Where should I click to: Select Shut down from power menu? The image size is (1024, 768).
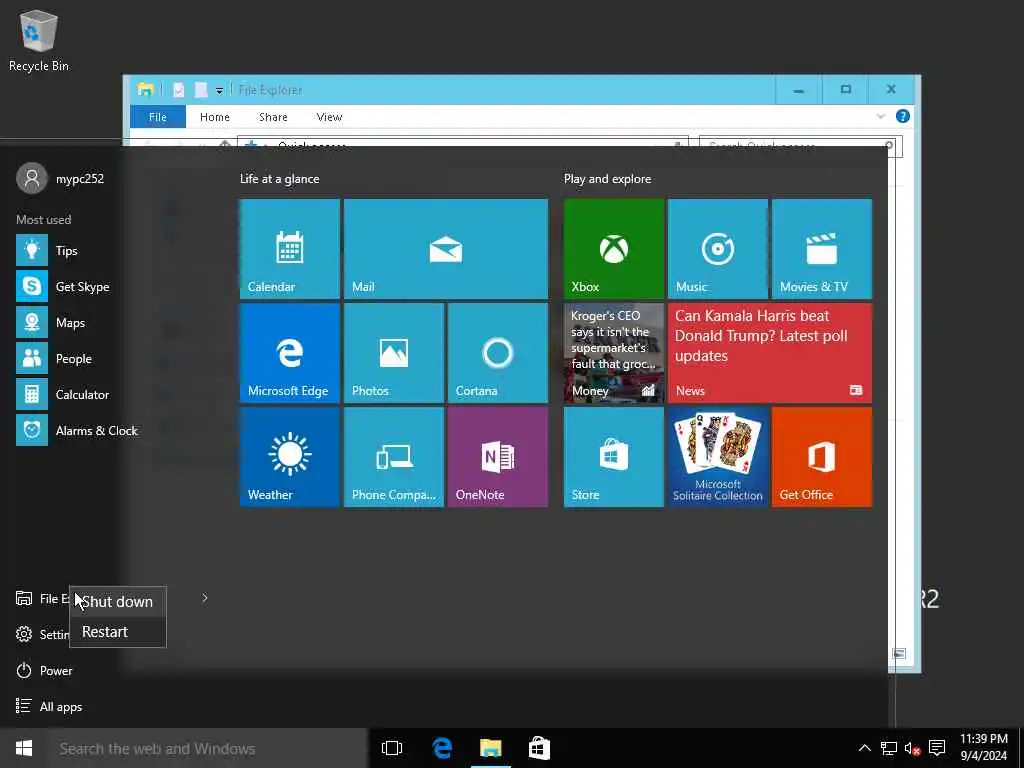pos(118,601)
